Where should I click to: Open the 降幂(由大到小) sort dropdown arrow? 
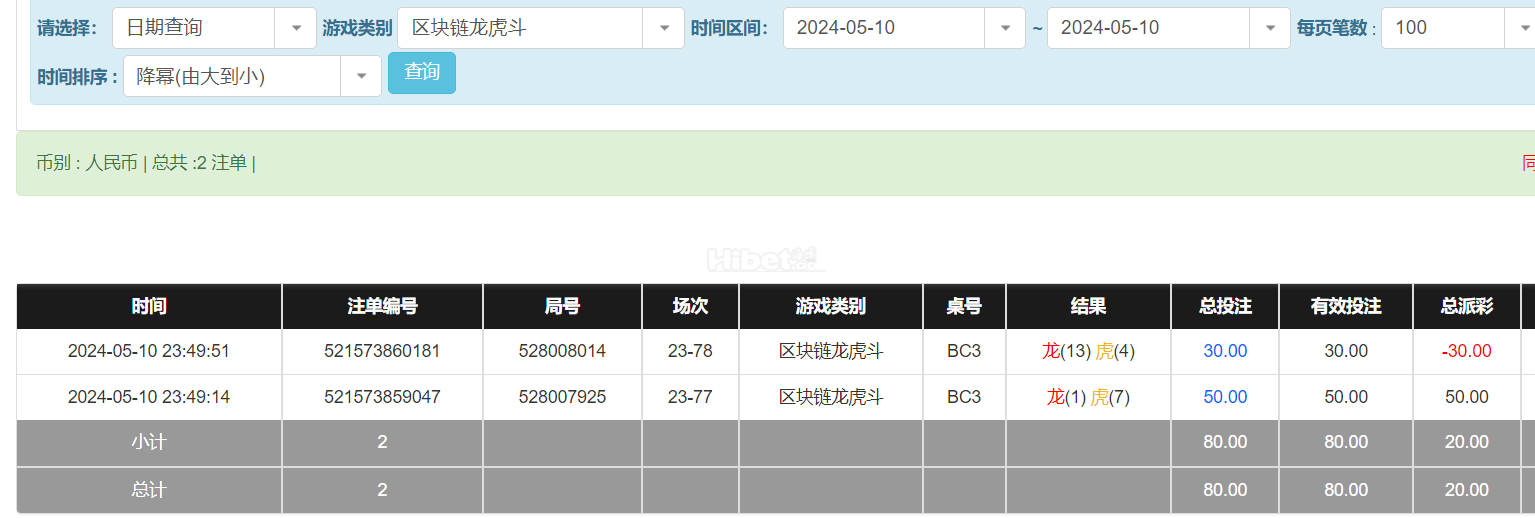(x=361, y=76)
